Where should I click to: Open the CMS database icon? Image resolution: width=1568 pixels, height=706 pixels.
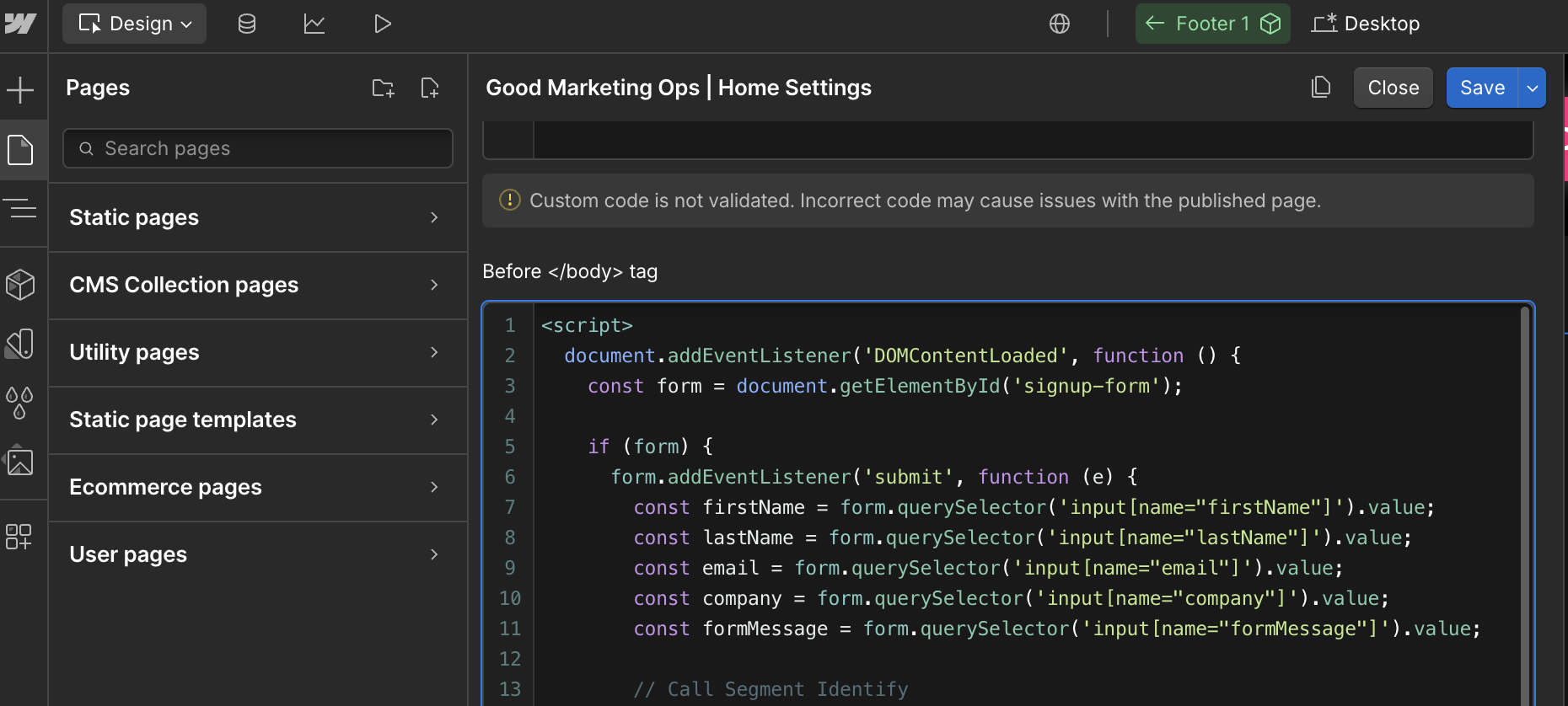pyautogui.click(x=247, y=24)
